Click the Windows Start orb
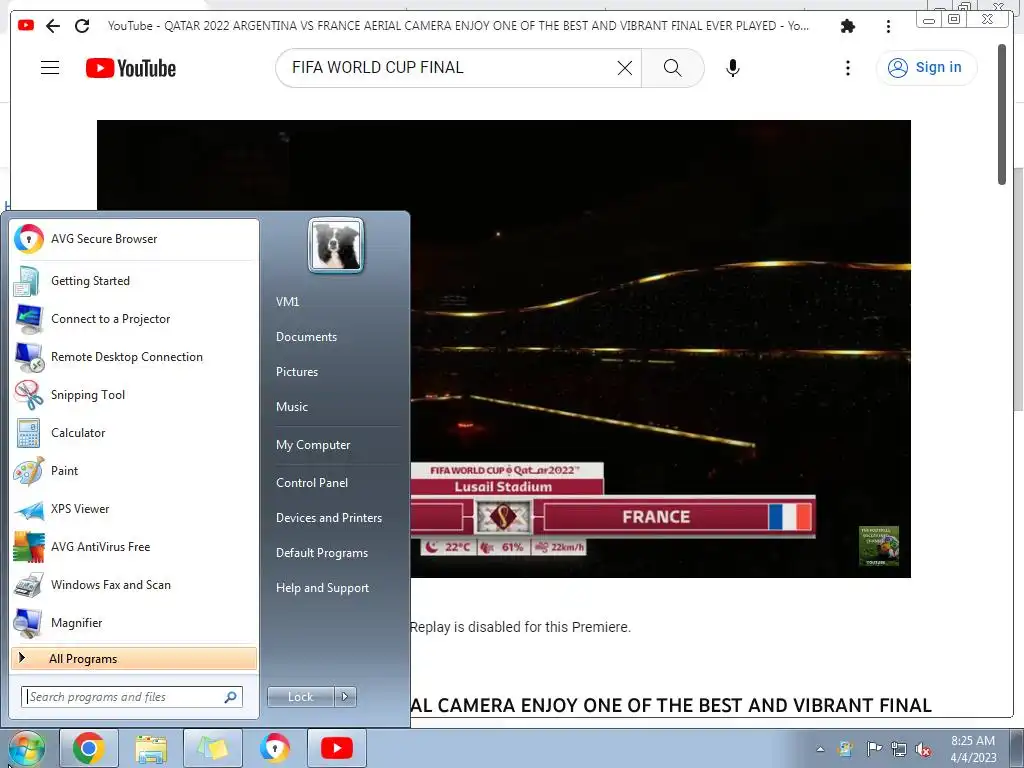The height and width of the screenshot is (768, 1024). point(27,748)
